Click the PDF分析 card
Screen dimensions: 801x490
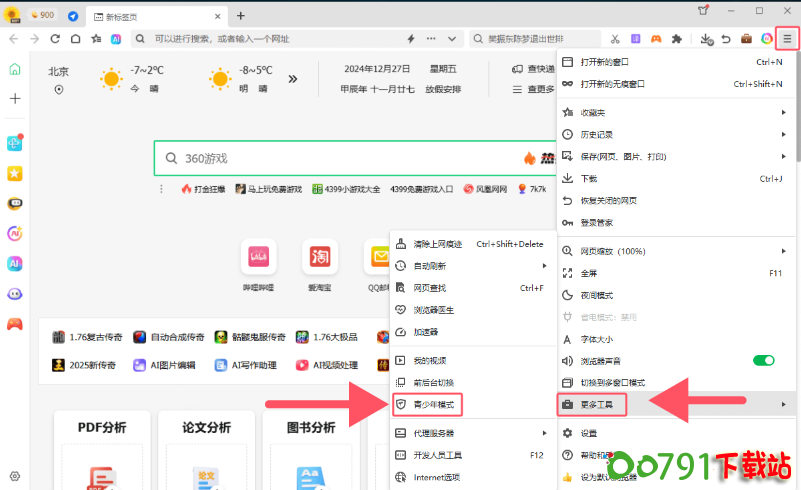(x=102, y=428)
